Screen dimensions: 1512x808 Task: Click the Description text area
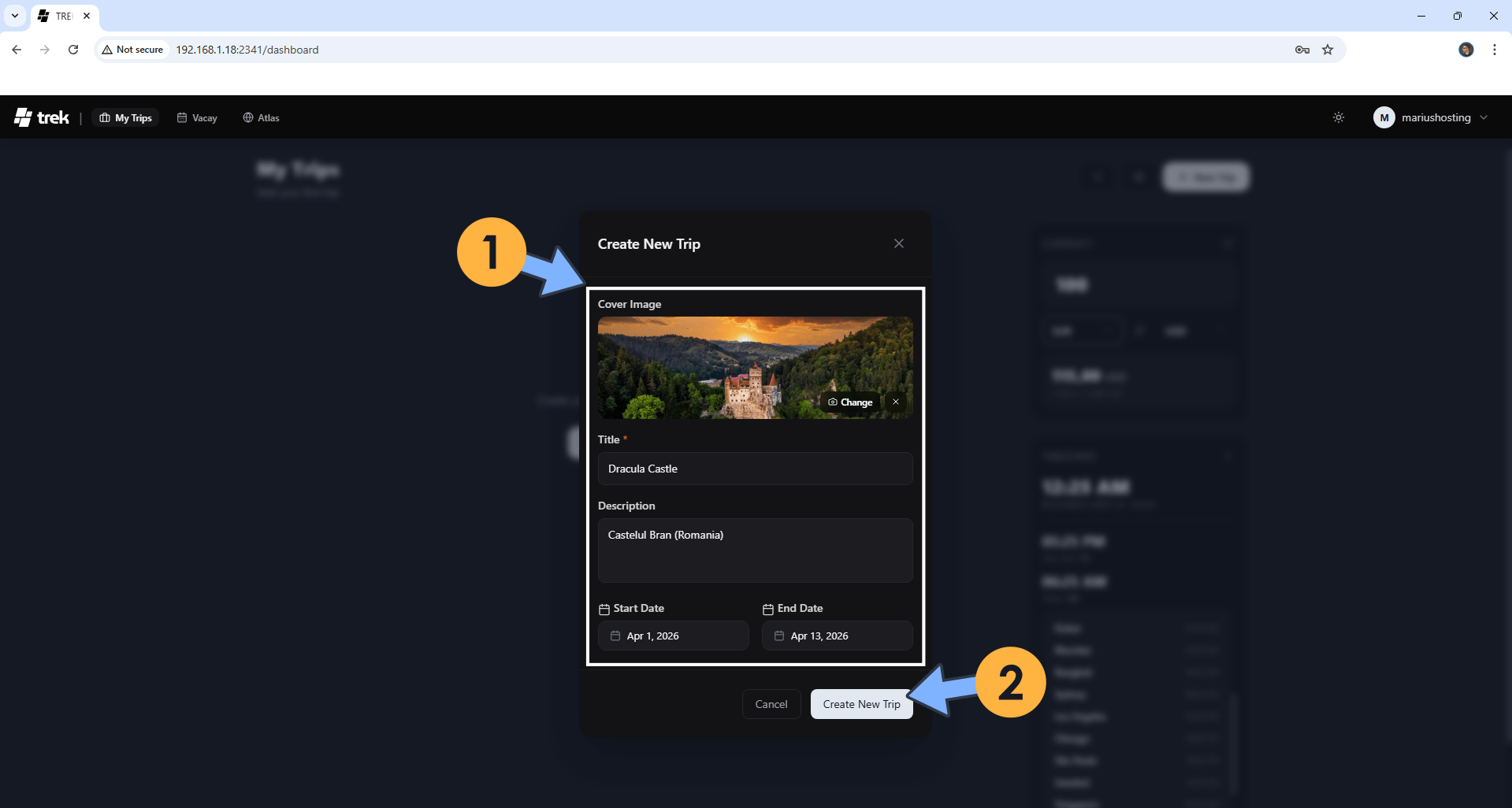point(755,550)
